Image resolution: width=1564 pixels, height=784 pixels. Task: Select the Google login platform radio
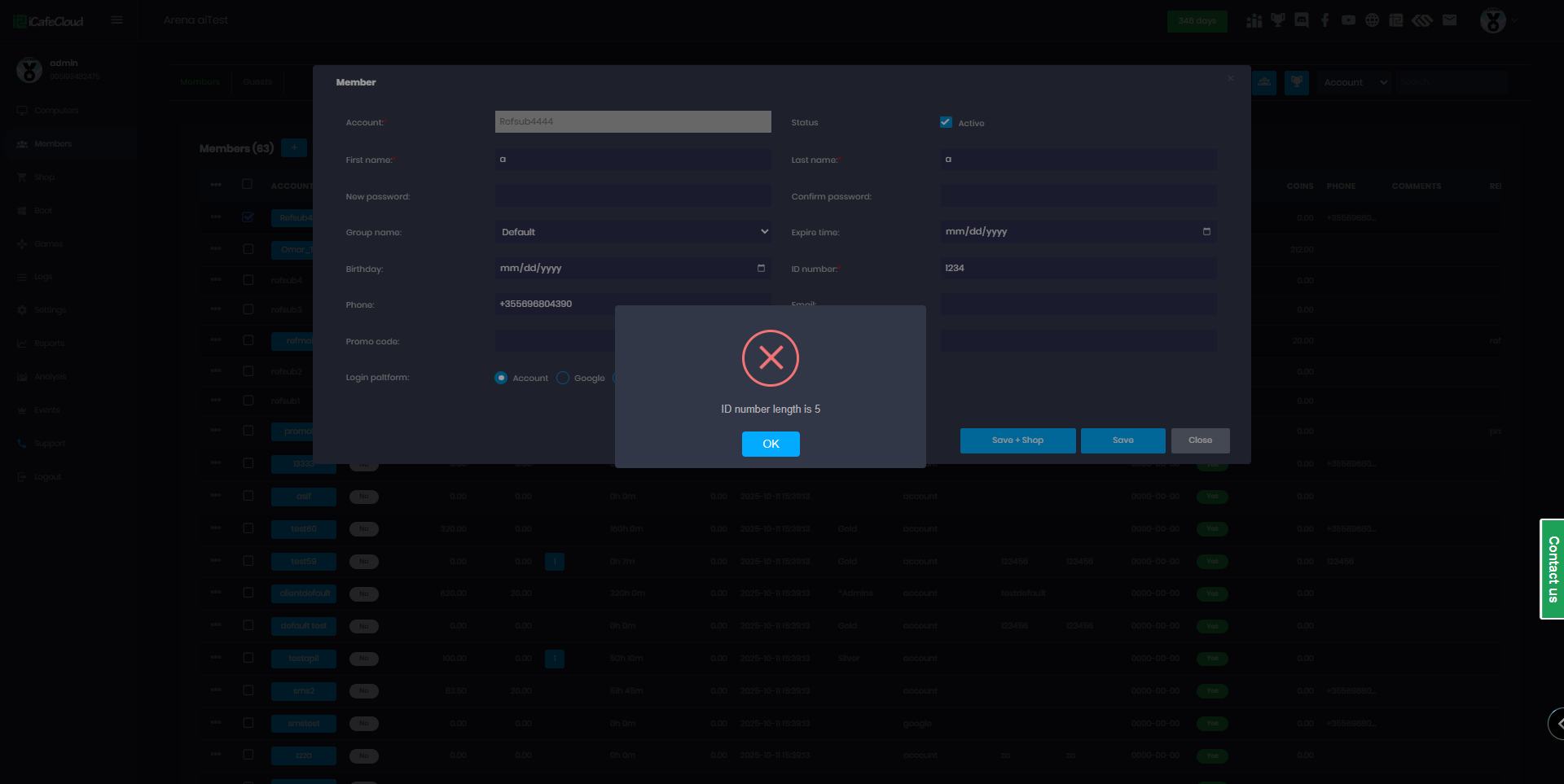pyautogui.click(x=563, y=378)
